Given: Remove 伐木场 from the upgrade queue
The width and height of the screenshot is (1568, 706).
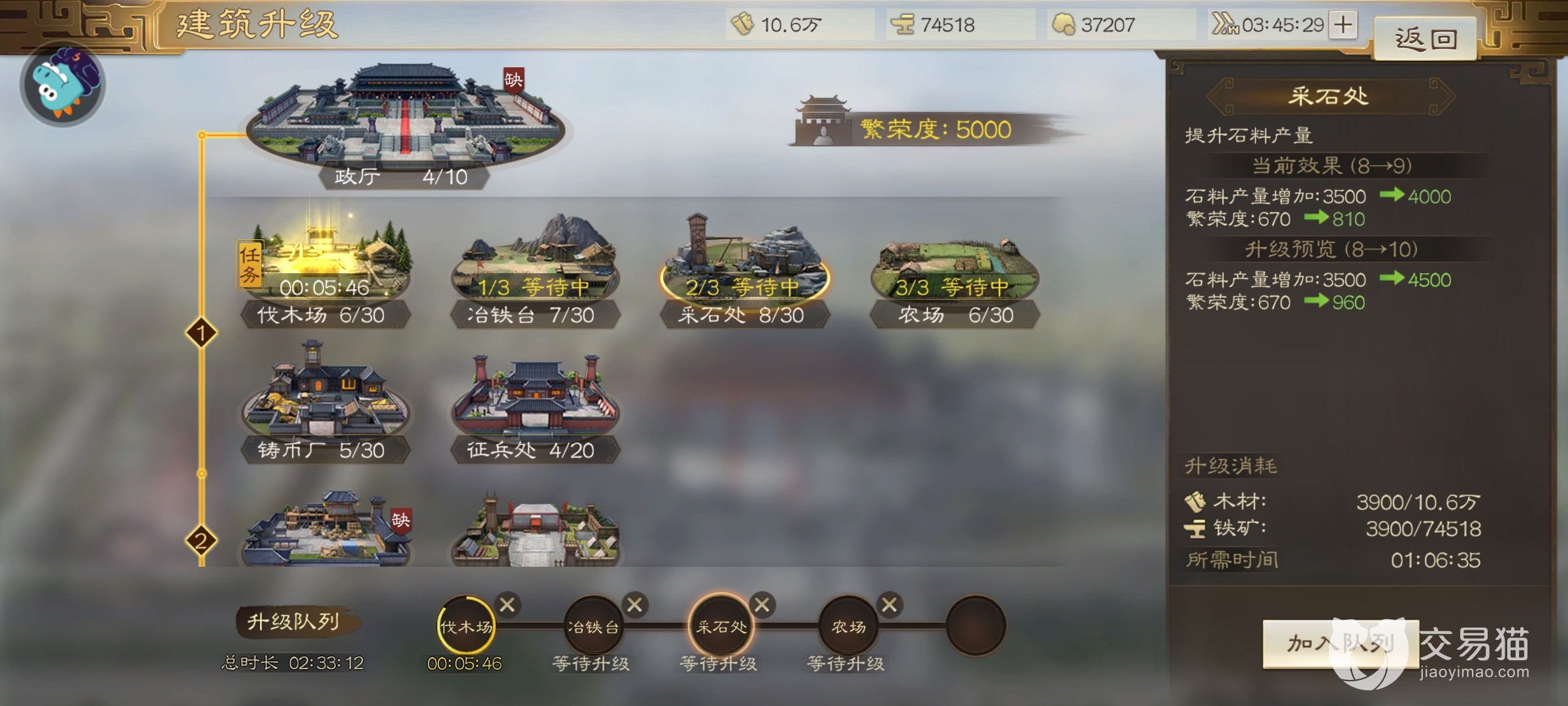Looking at the screenshot, I should click(508, 605).
